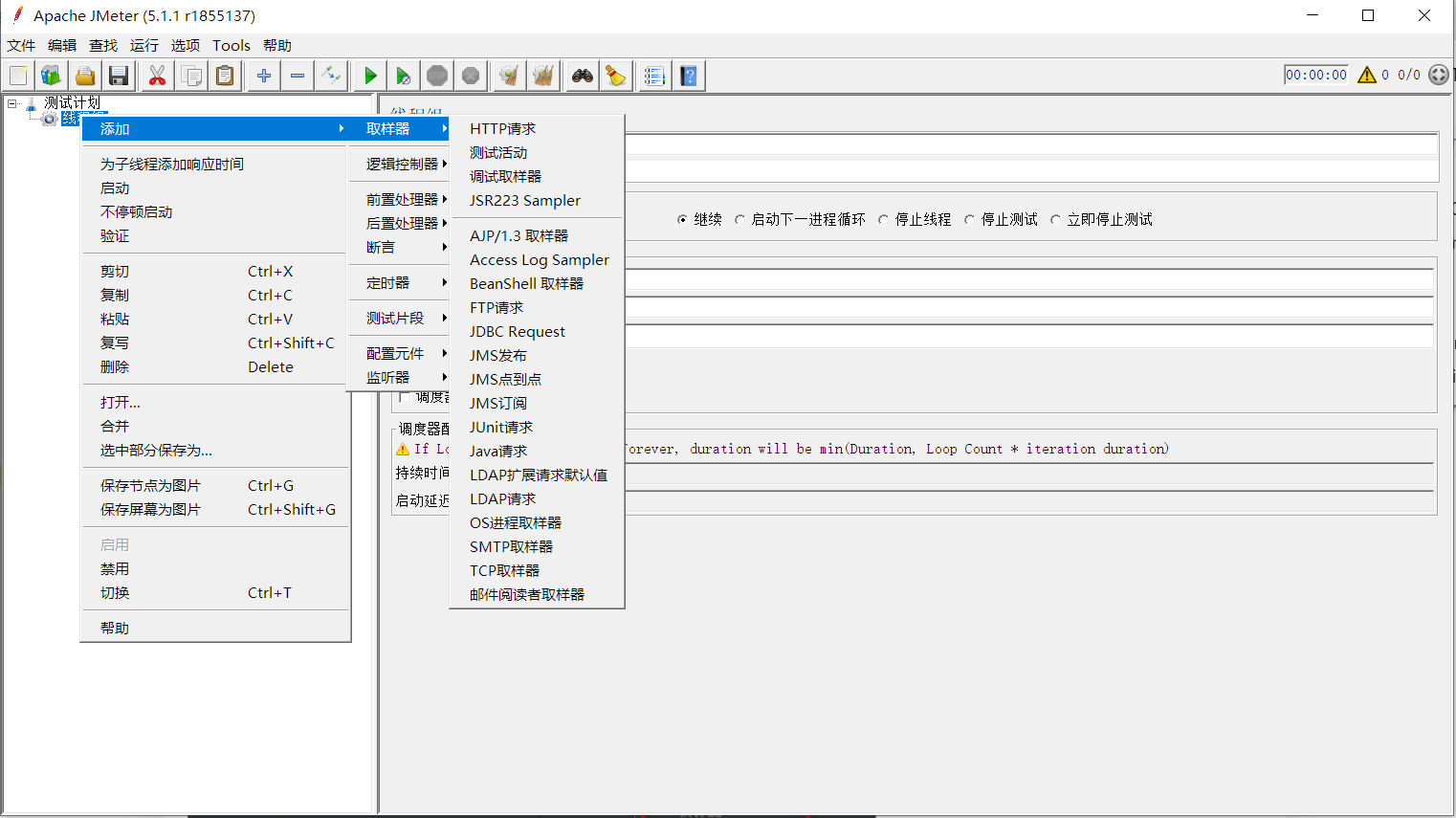Click the Stop toolbar icon
Image resolution: width=1456 pixels, height=818 pixels.
[437, 76]
